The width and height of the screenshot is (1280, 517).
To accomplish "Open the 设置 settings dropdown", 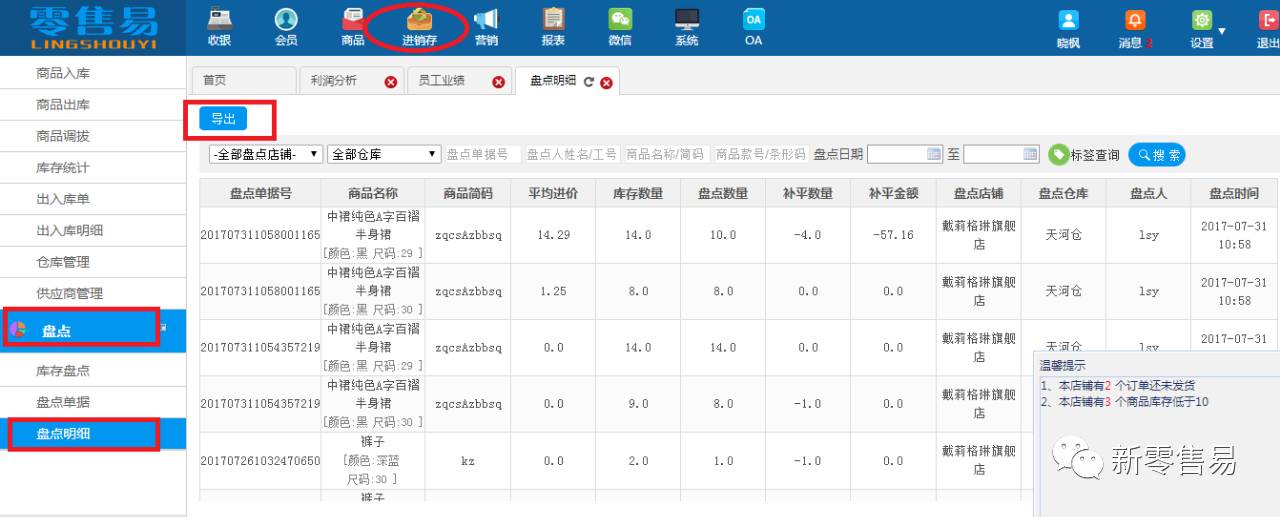I will 1208,28.
